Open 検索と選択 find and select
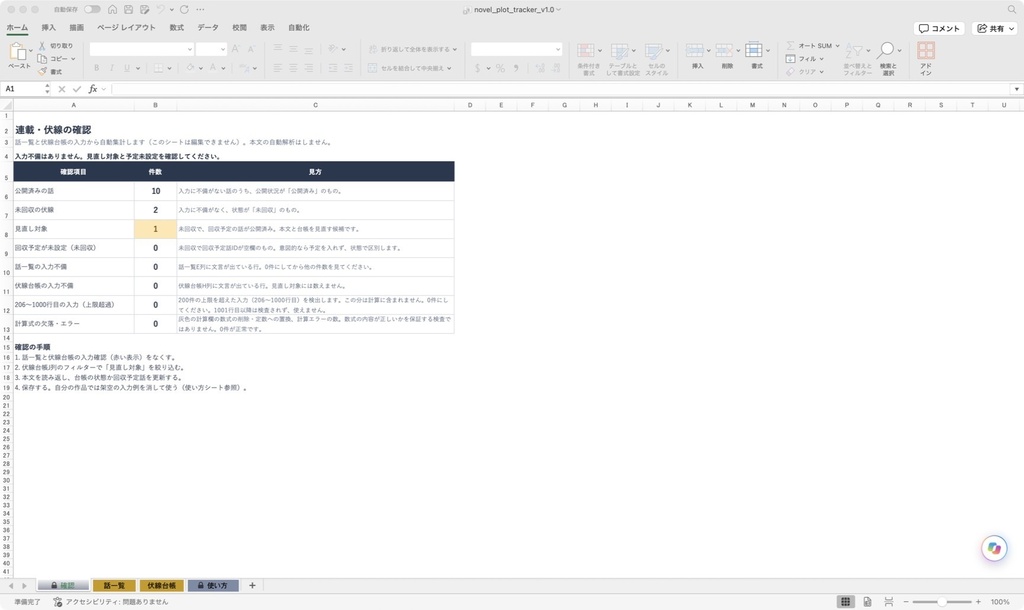The width and height of the screenshot is (1024, 610). point(888,59)
